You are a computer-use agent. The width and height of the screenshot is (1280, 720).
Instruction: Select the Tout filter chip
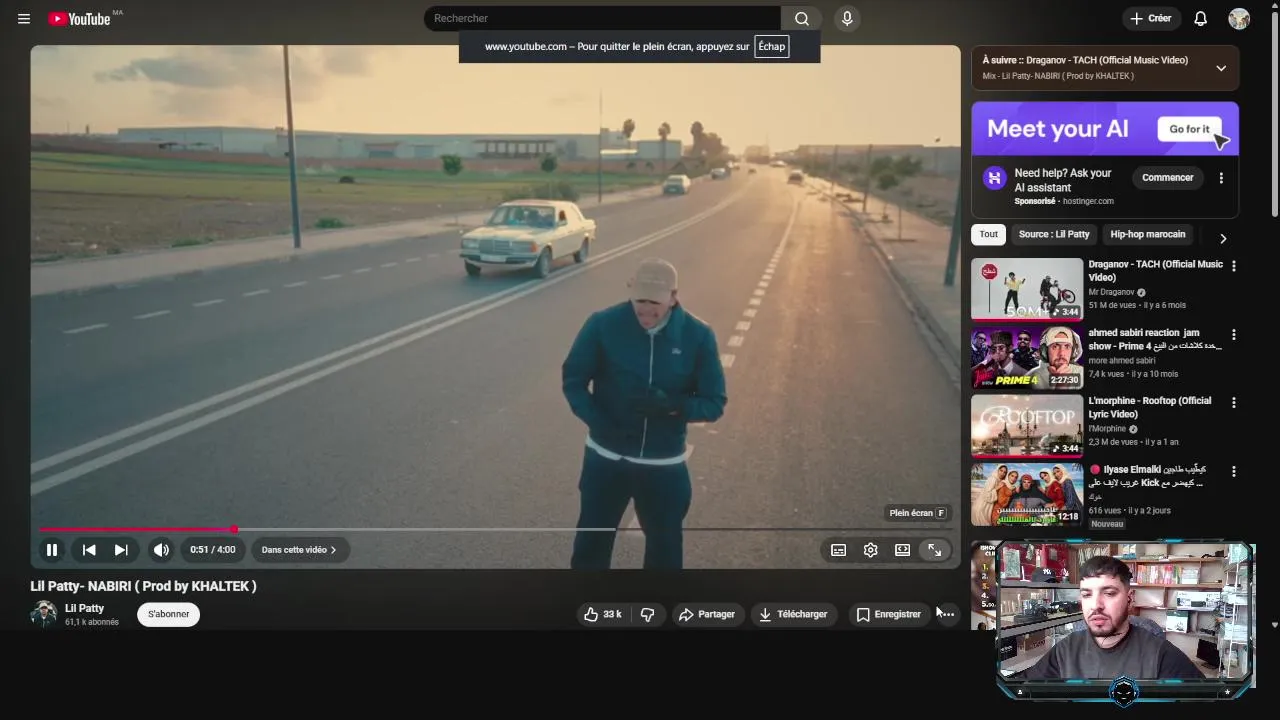coord(989,234)
